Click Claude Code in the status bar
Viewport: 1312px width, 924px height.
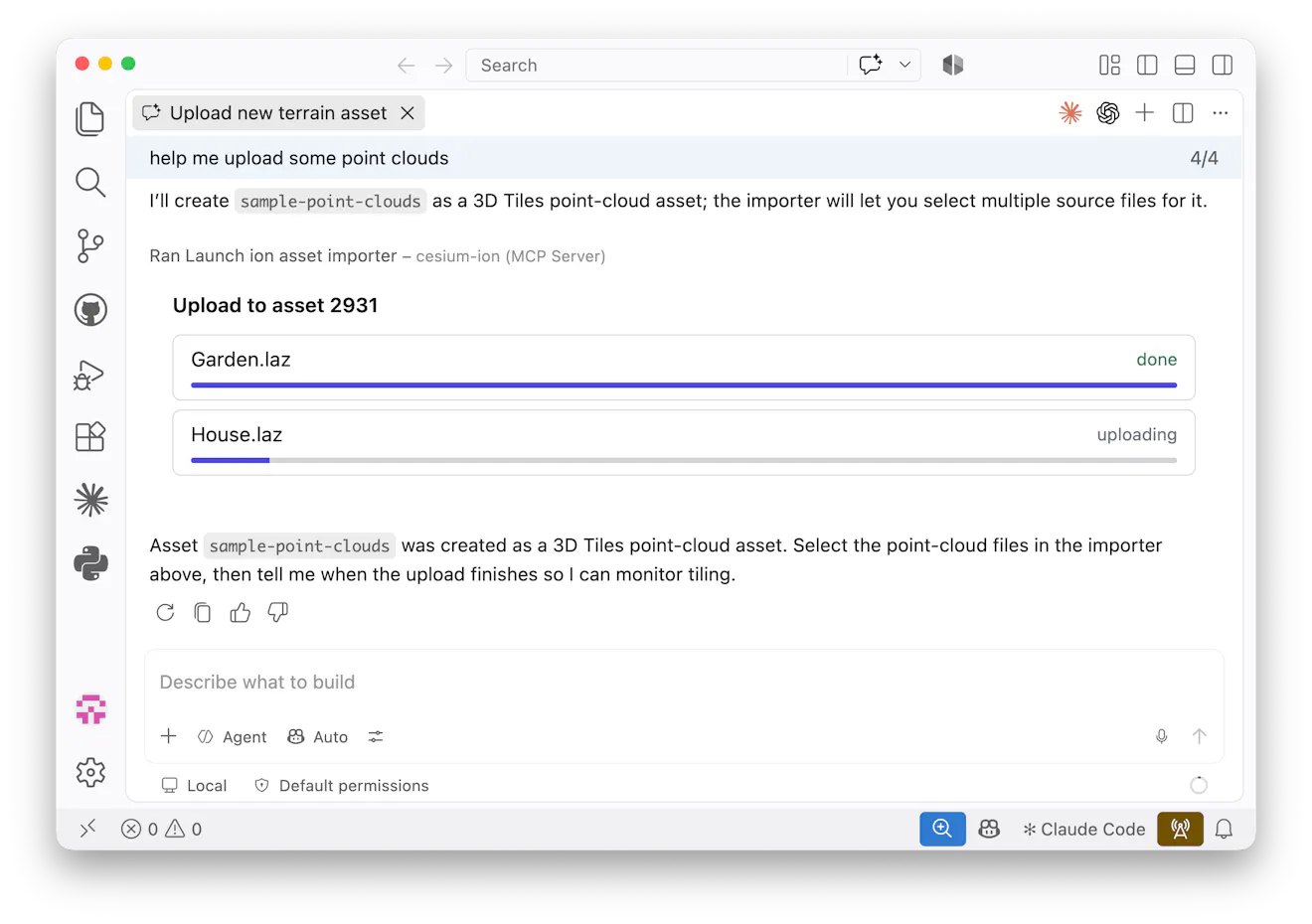[1084, 829]
